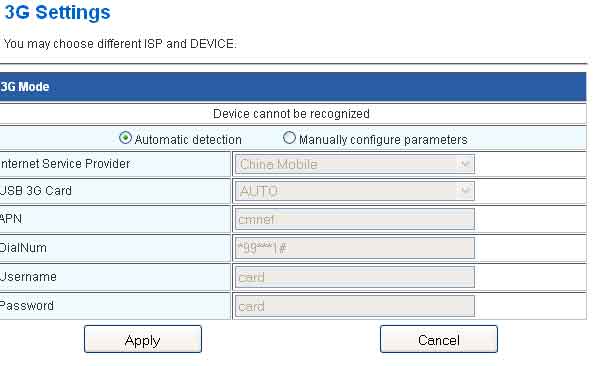Click the USB 3G Card label
Image resolution: width=613 pixels, height=366 pixels.
coord(36,190)
